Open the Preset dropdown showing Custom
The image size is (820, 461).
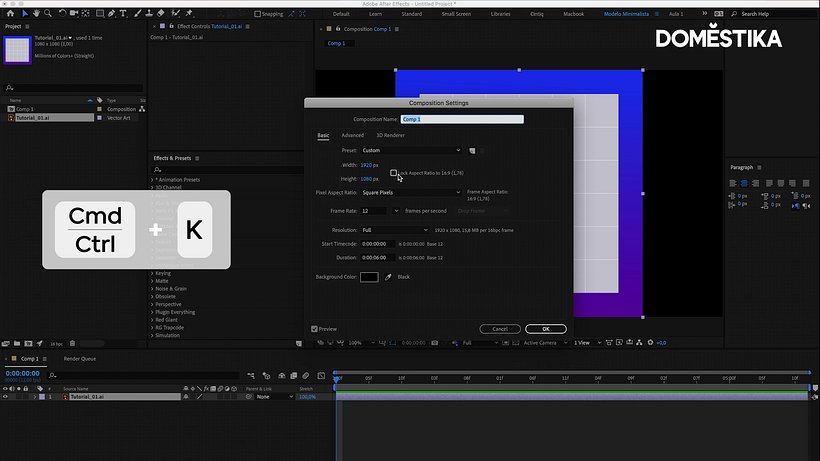pyautogui.click(x=411, y=151)
